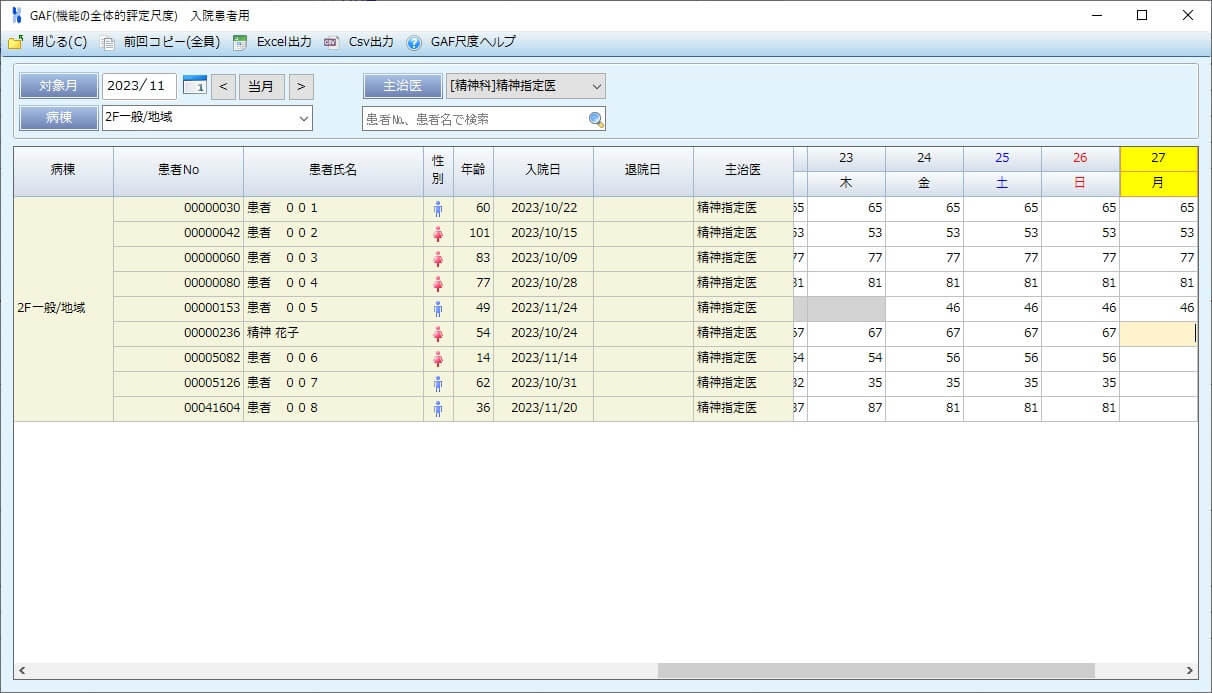Open the 病棟 ward dropdown

304,118
